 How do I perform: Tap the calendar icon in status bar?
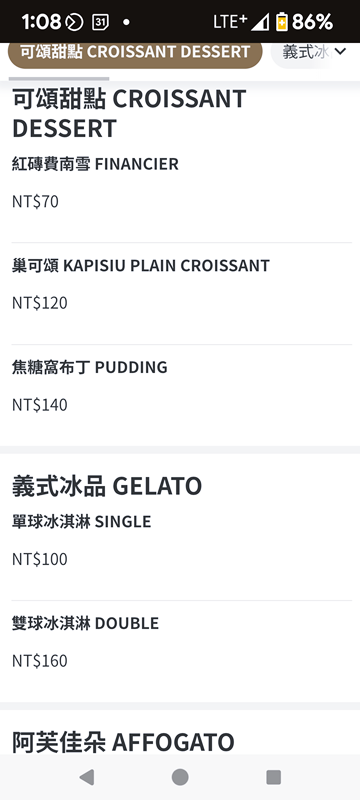tap(100, 22)
